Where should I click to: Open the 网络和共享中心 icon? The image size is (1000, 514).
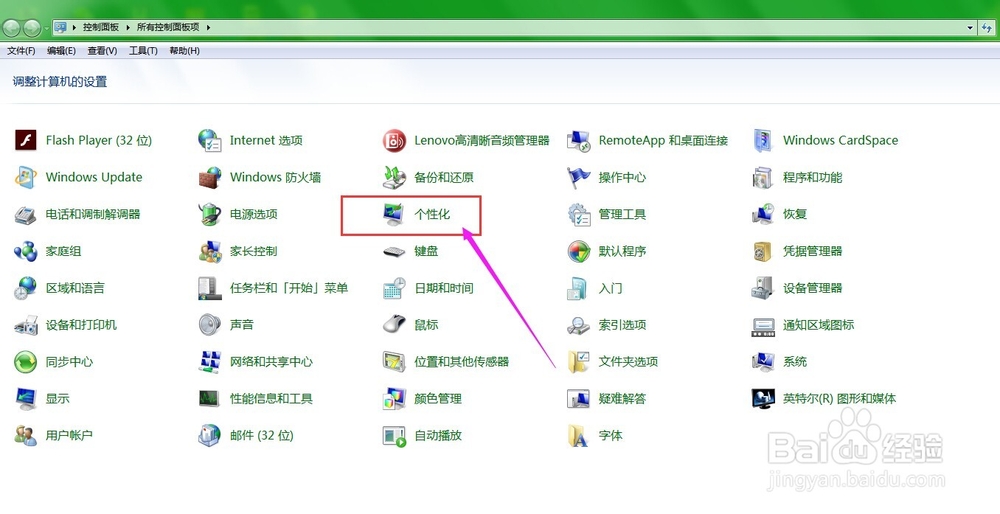pos(210,362)
